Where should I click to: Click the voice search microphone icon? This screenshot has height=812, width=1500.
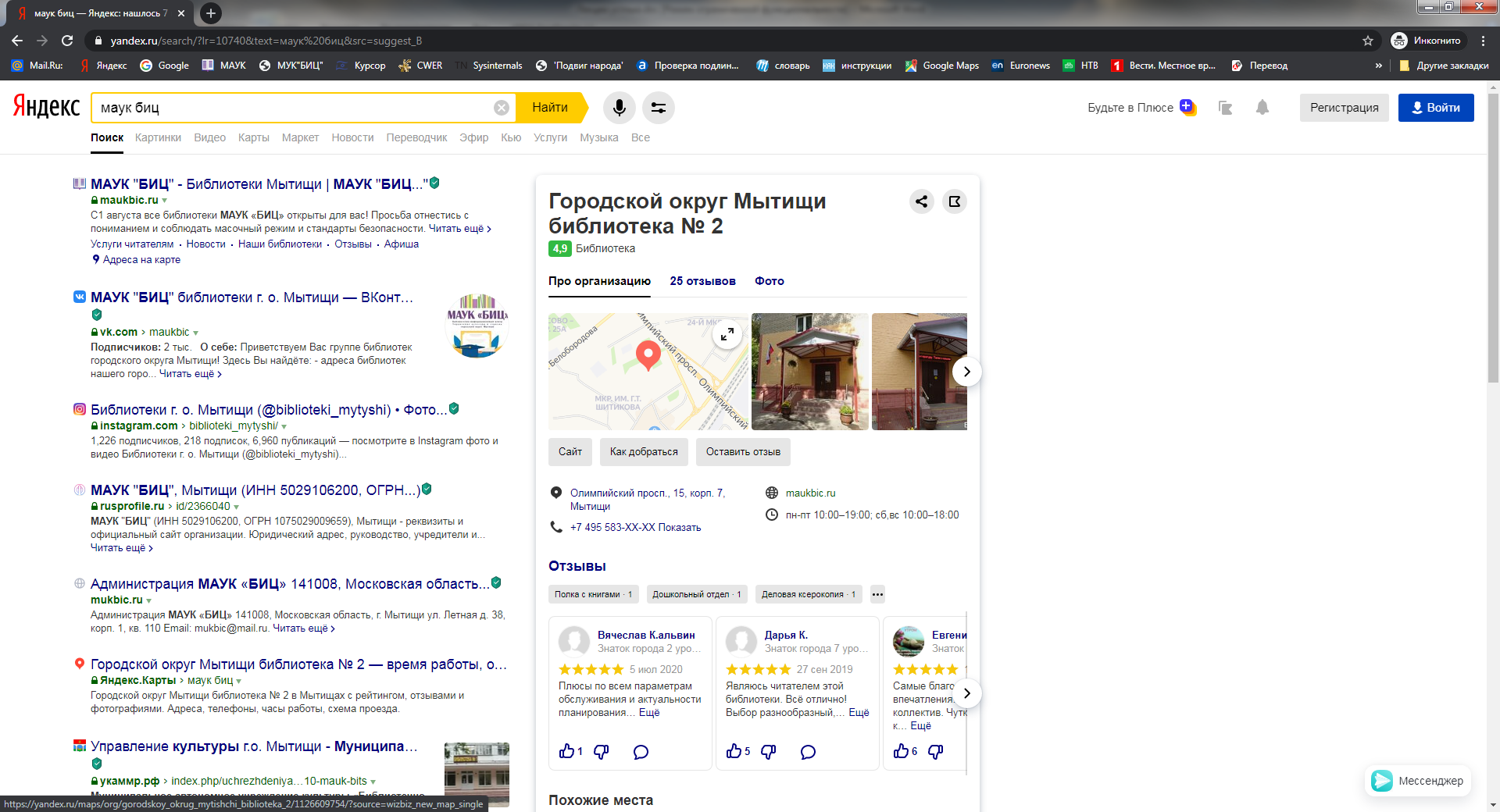pos(619,108)
